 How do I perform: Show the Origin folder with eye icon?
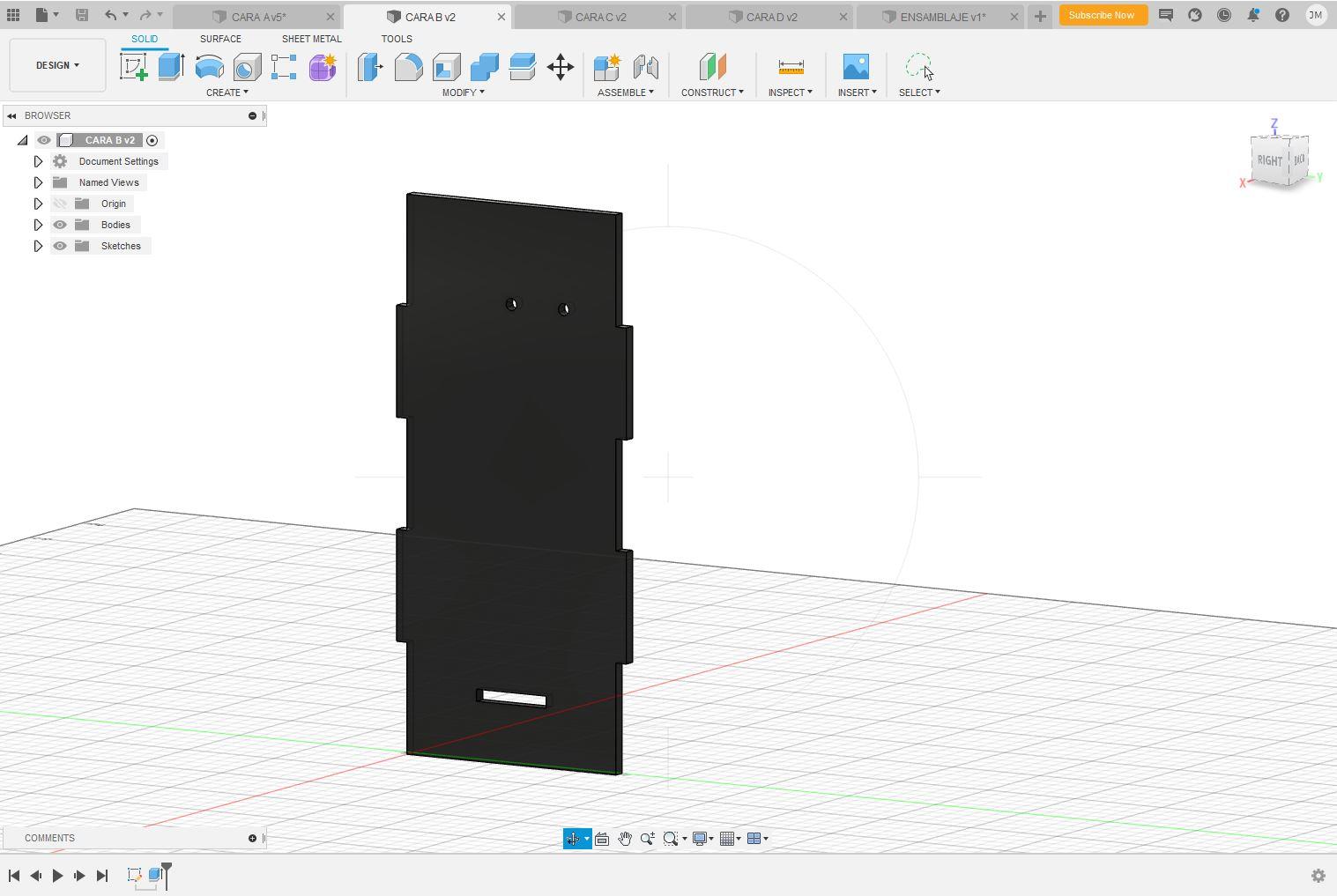coord(60,204)
